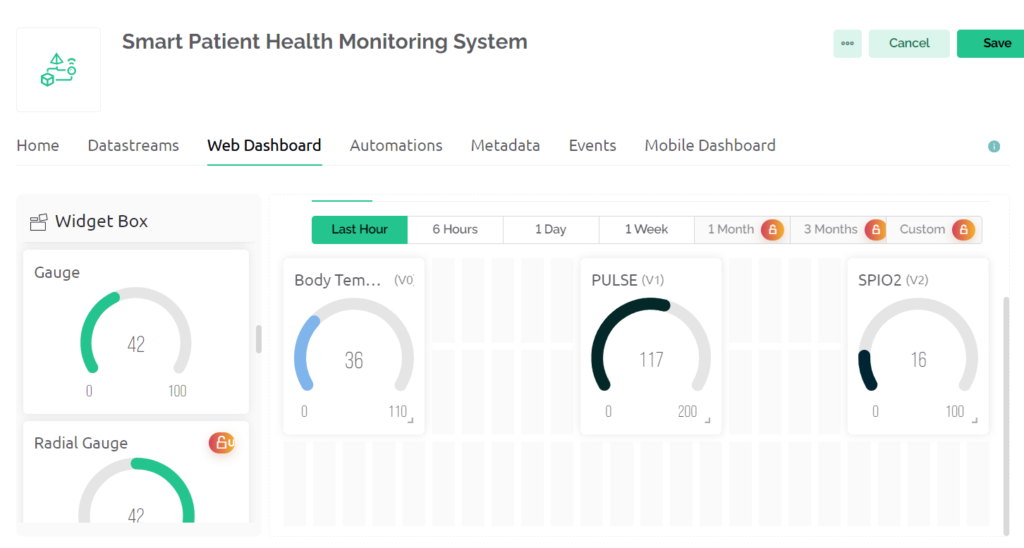Image resolution: width=1024 pixels, height=548 pixels.
Task: Select the 1 Day time range
Action: (550, 230)
